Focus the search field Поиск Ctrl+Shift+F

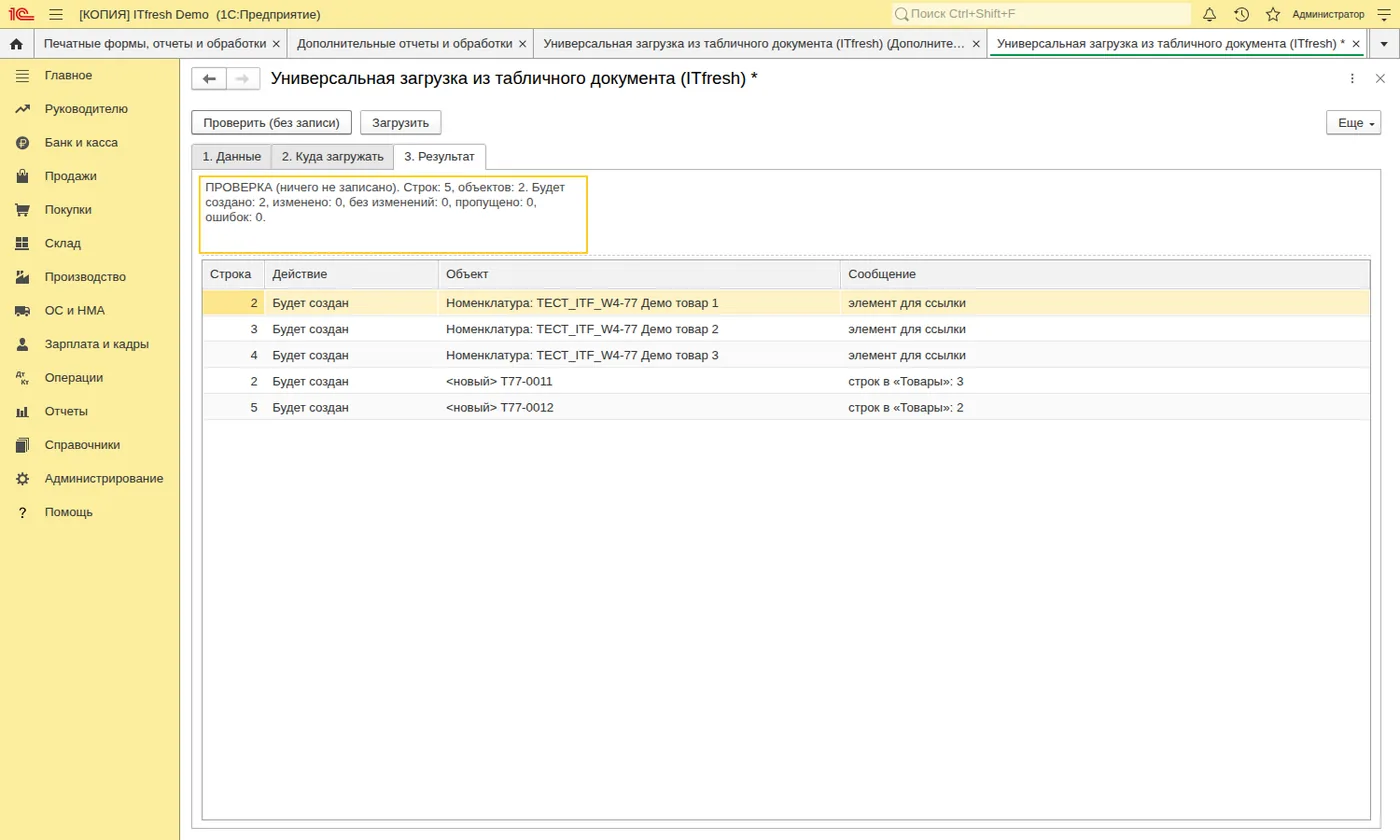pos(1041,14)
